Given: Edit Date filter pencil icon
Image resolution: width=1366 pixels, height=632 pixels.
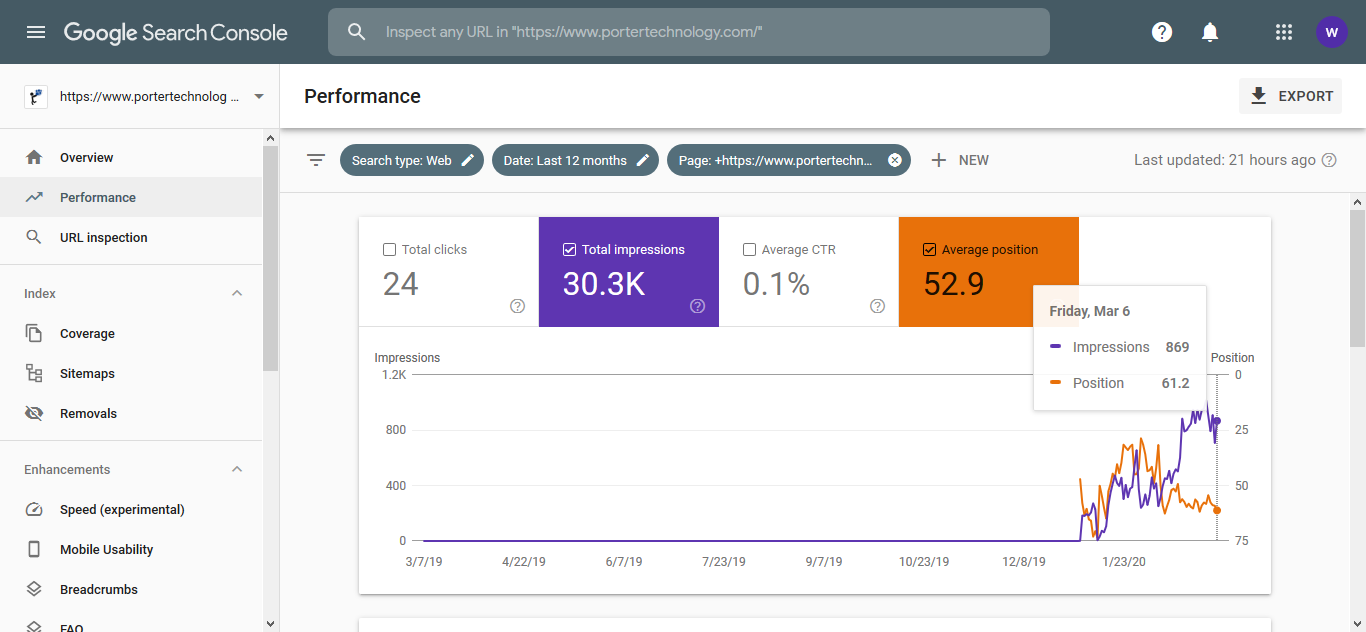Looking at the screenshot, I should coord(643,160).
